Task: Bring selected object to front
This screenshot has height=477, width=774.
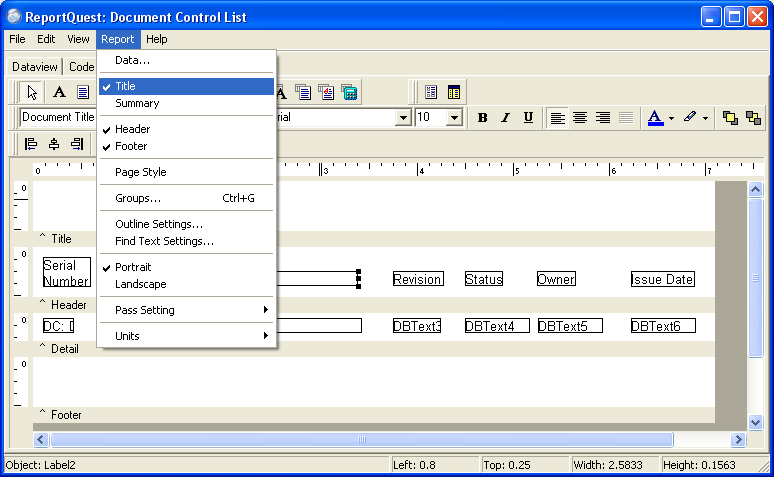Action: point(730,118)
